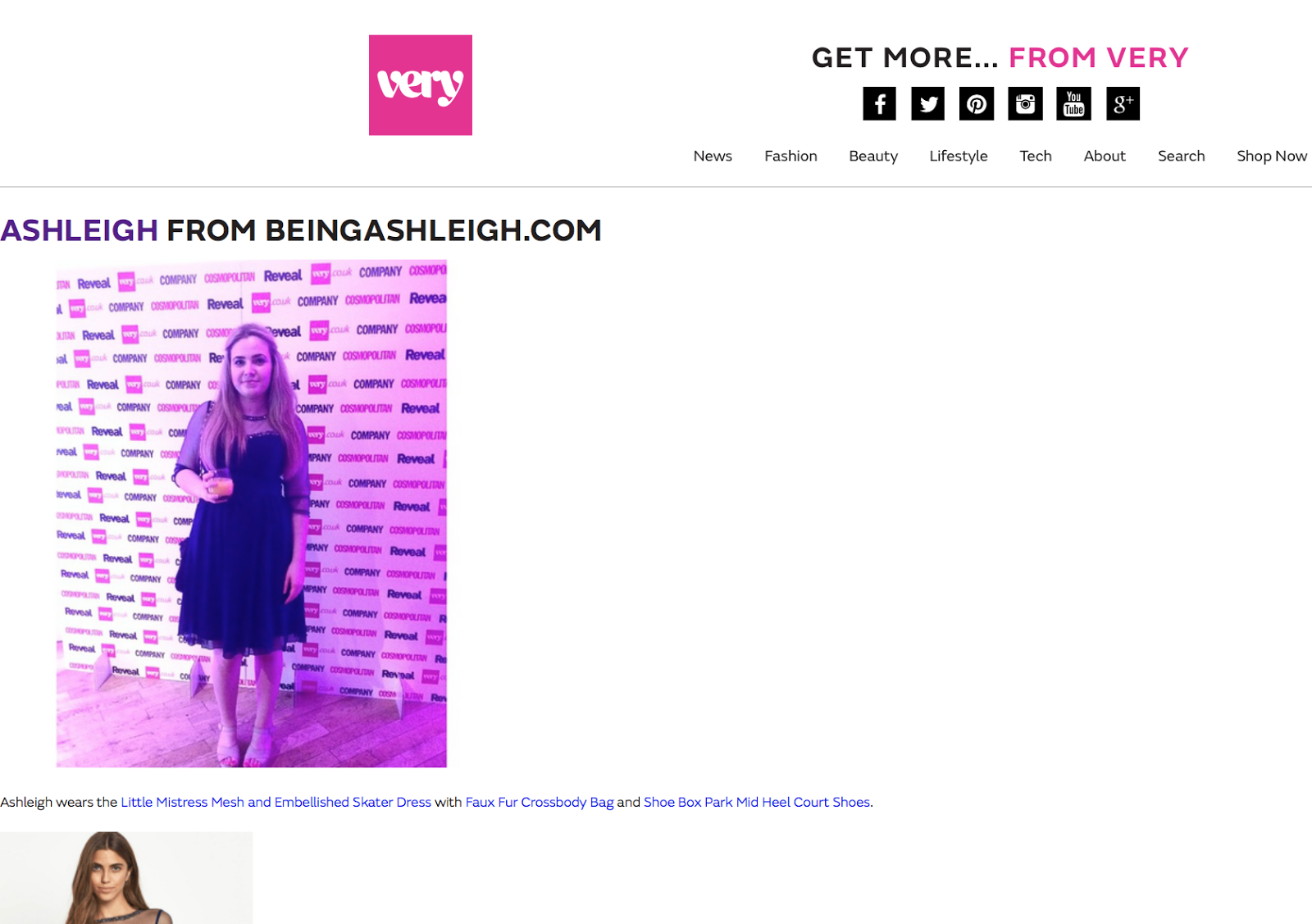
Task: Go to the About page
Action: pos(1105,156)
